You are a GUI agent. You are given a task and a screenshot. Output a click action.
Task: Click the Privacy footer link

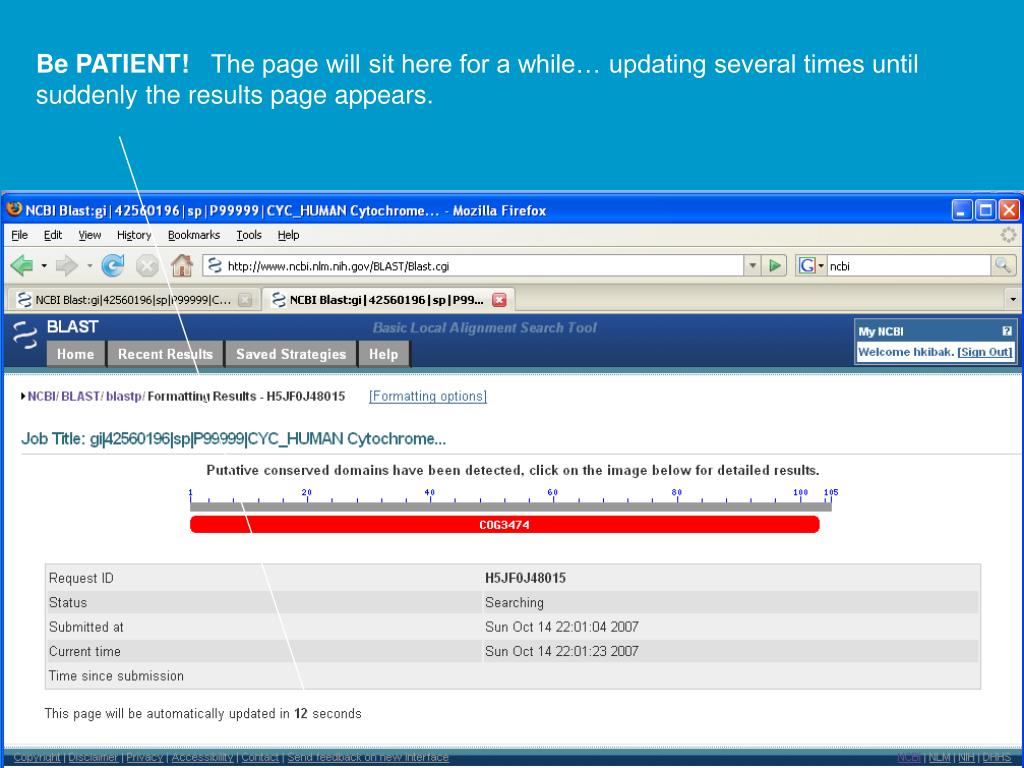click(144, 758)
